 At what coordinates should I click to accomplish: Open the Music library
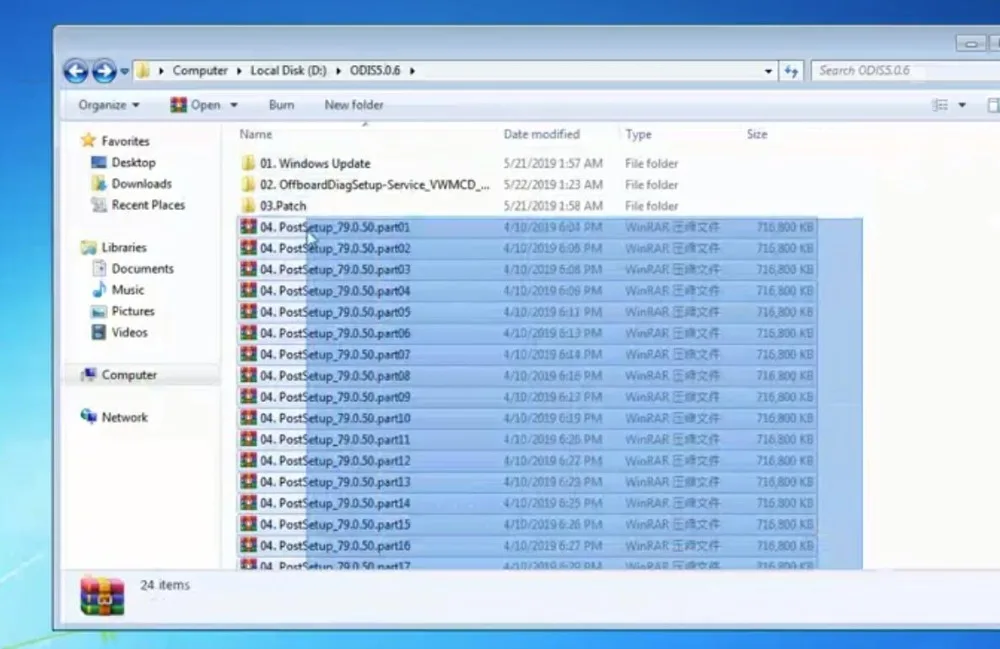point(128,289)
